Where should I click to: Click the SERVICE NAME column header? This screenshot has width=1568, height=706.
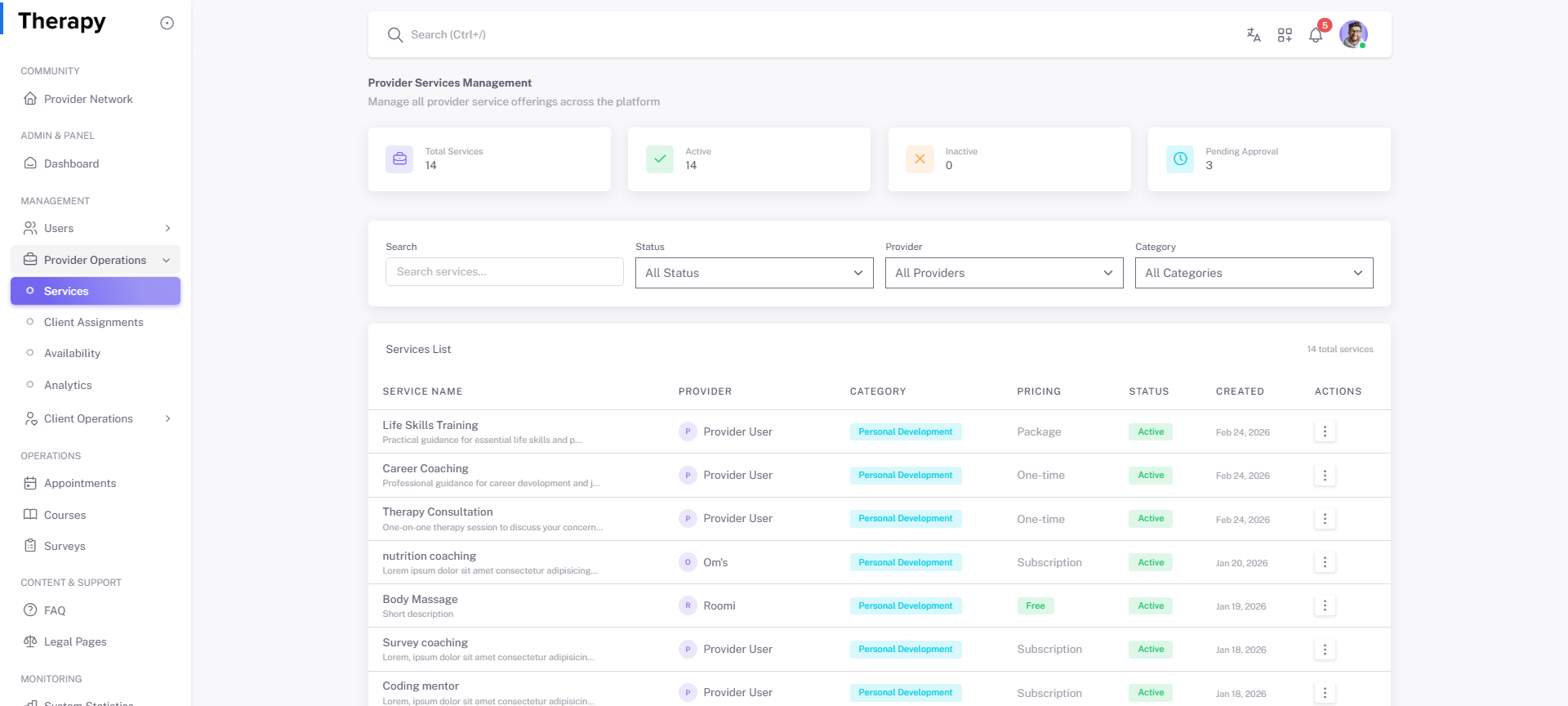tap(422, 391)
